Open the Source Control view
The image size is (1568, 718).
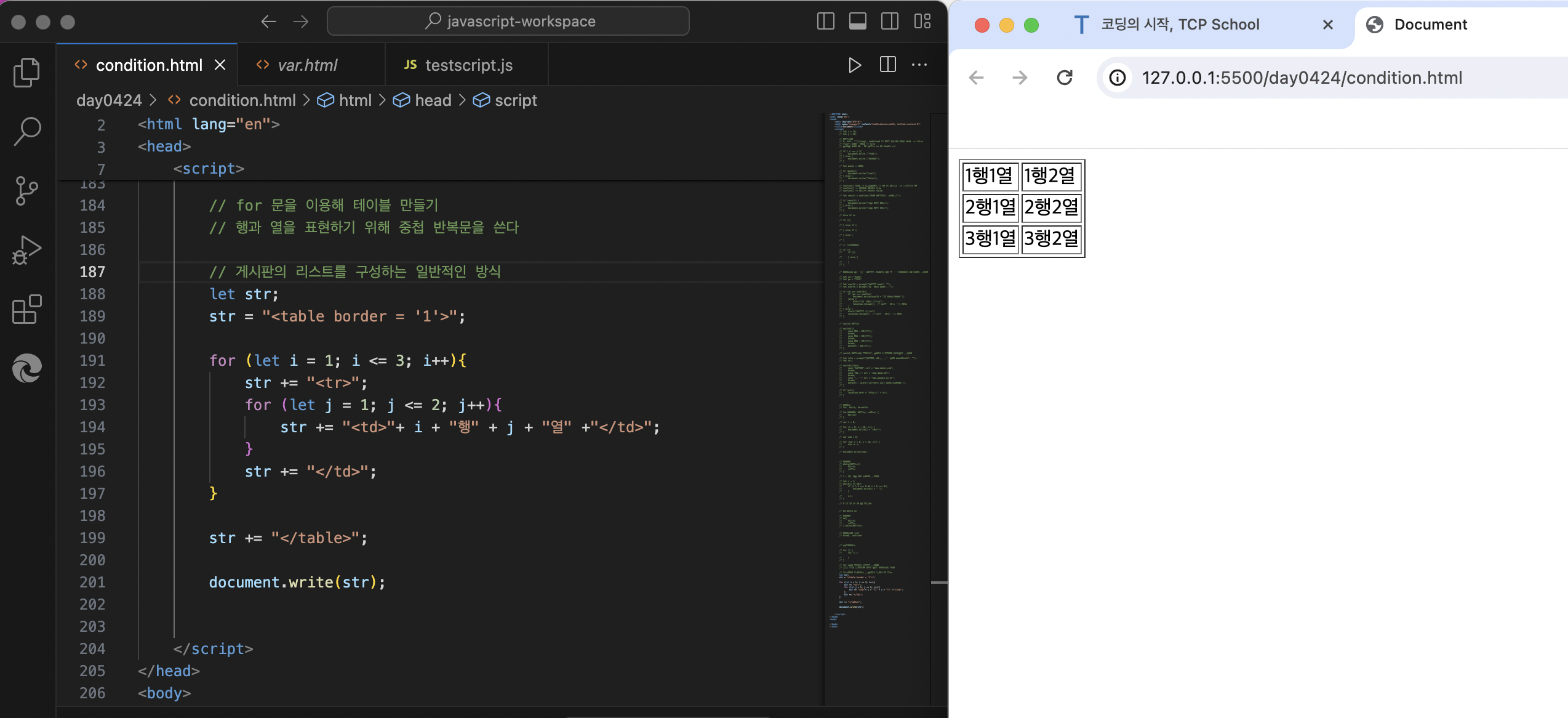[x=26, y=190]
